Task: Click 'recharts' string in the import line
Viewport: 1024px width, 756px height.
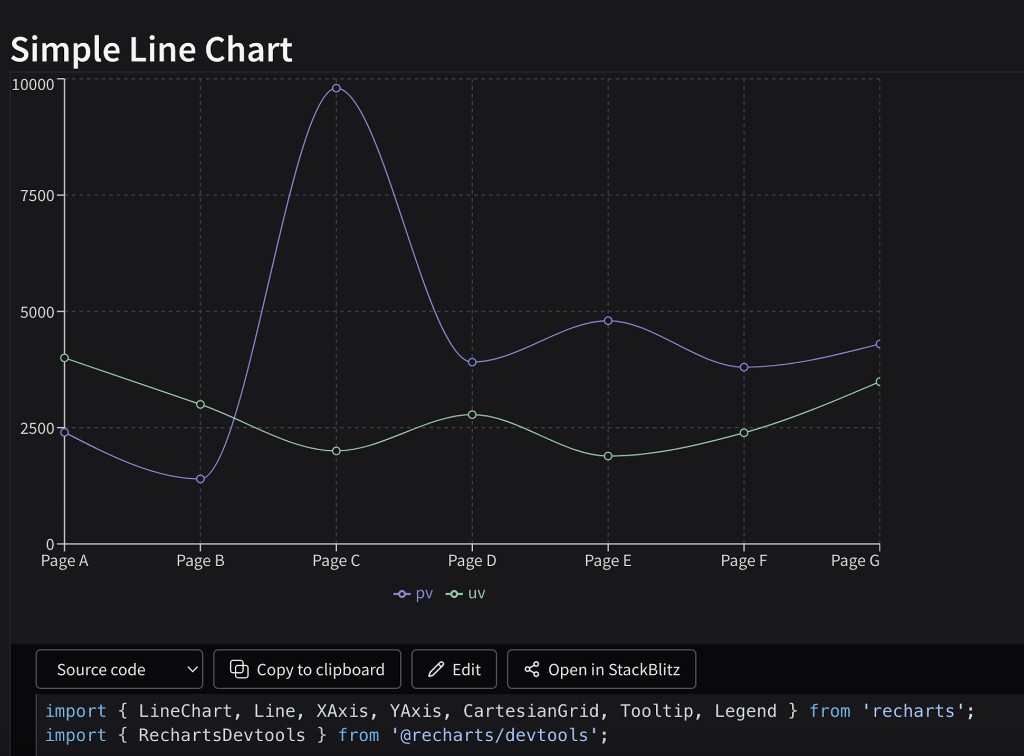Action: (x=912, y=711)
